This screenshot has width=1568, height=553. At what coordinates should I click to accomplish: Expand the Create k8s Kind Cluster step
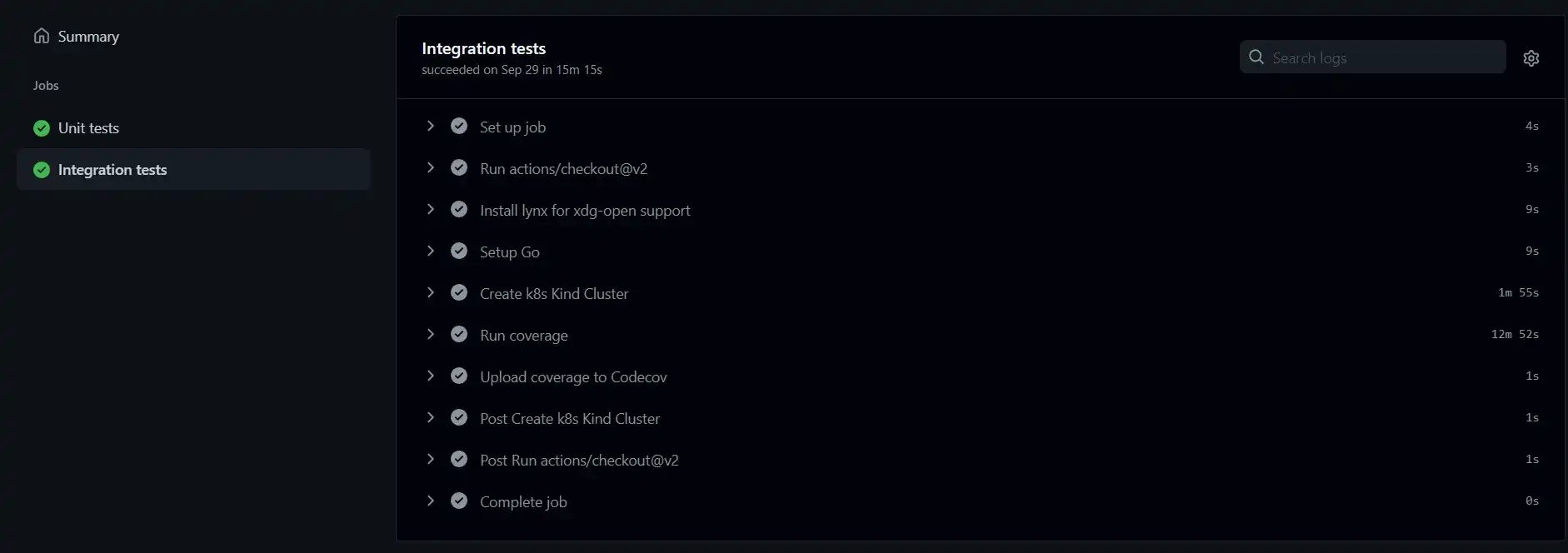[x=431, y=292]
